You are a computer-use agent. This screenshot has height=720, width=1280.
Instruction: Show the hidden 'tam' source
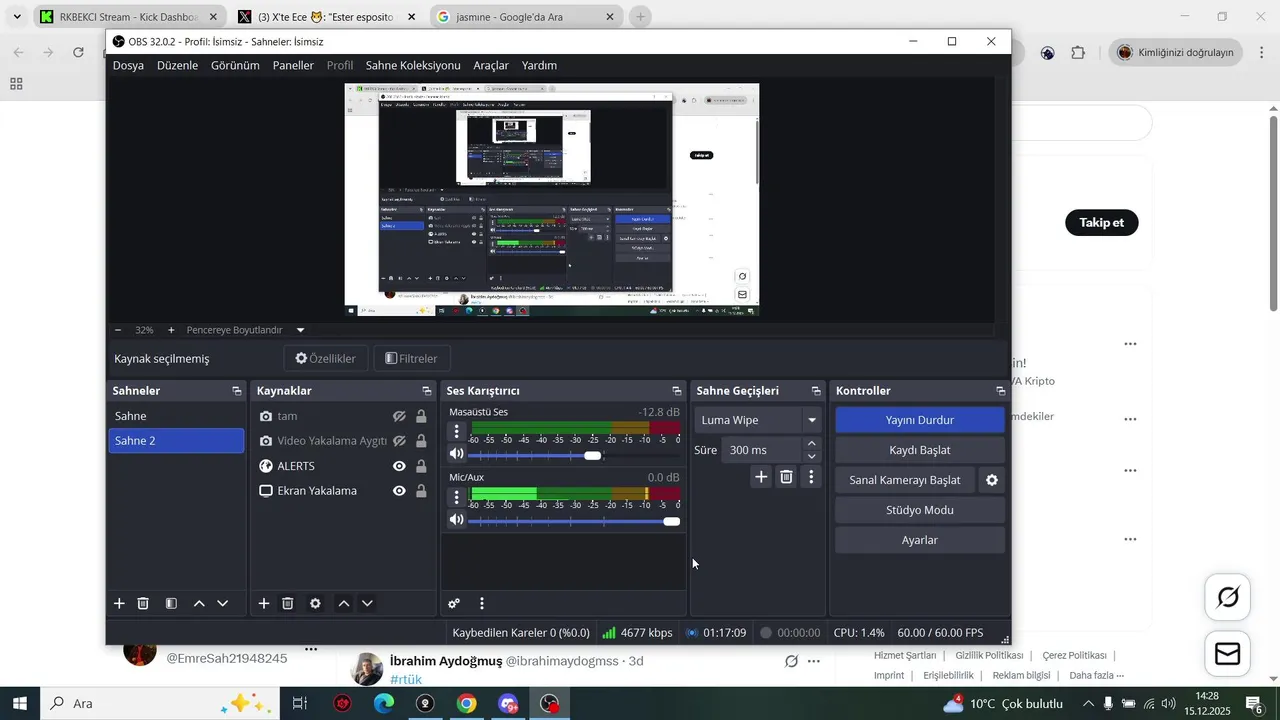coord(399,416)
